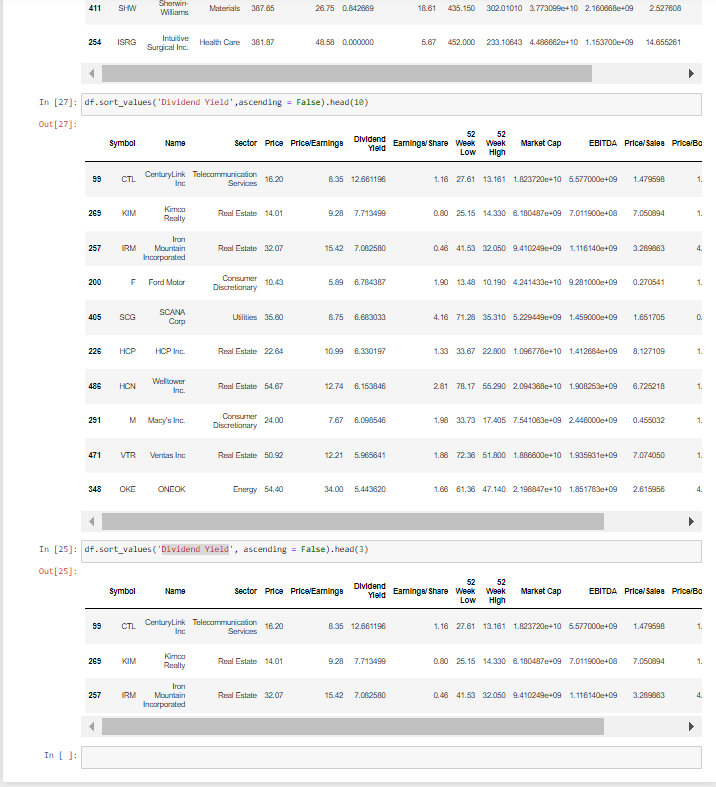The image size is (716, 787).
Task: Click left arrow of Out[25] table scrollbar
Action: click(x=91, y=726)
